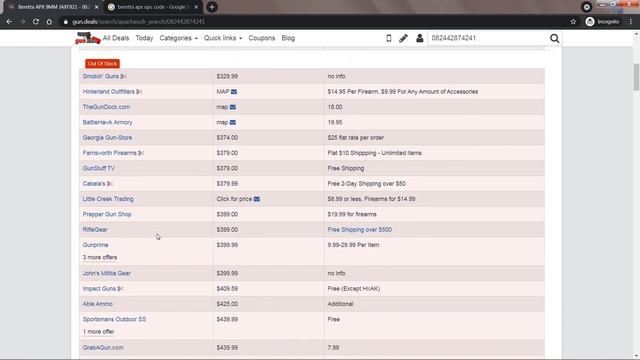The height and width of the screenshot is (360, 640).
Task: Click the icon beside Cabela's name
Action: (109, 184)
